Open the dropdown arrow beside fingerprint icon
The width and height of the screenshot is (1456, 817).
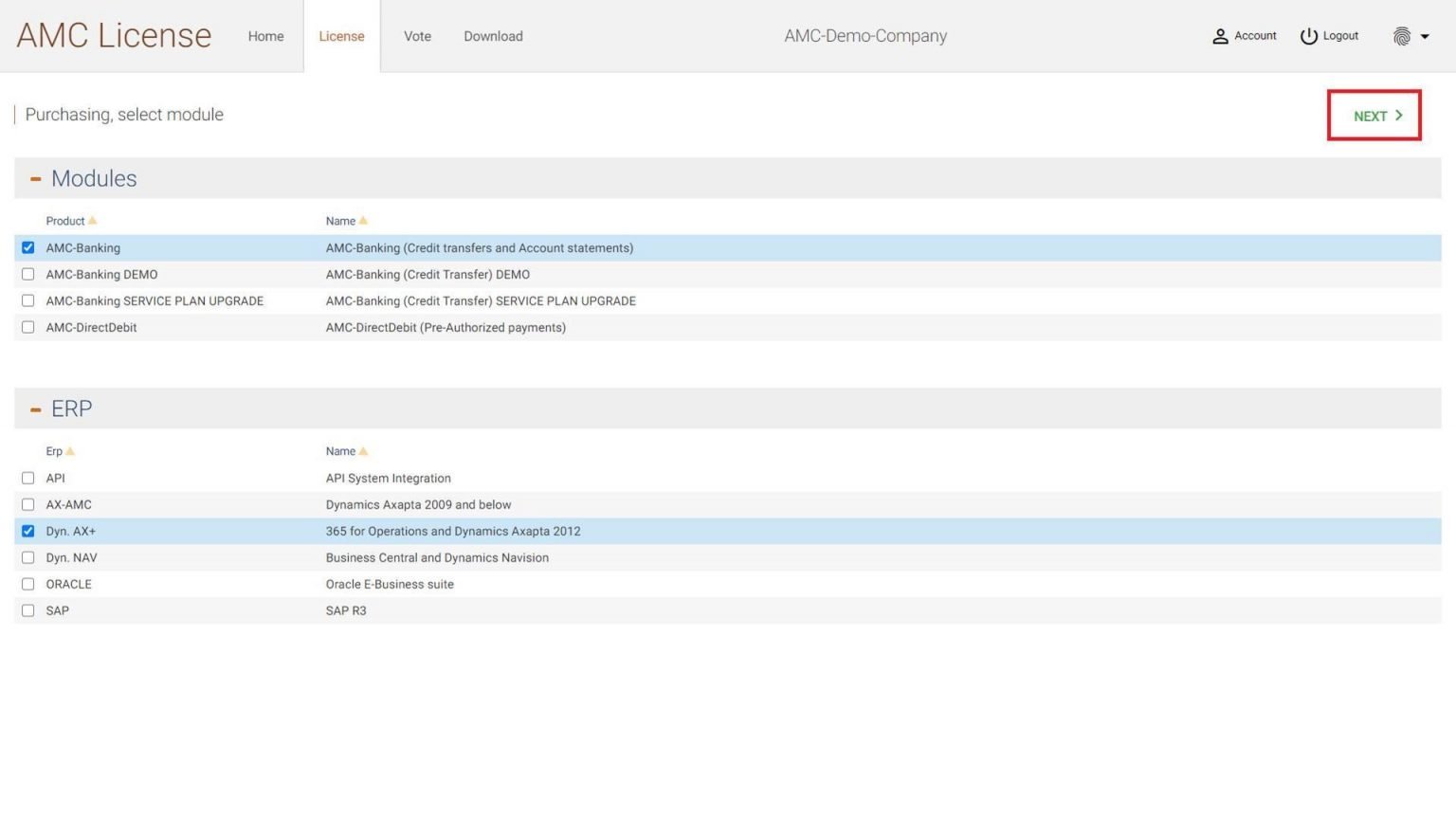(1425, 37)
